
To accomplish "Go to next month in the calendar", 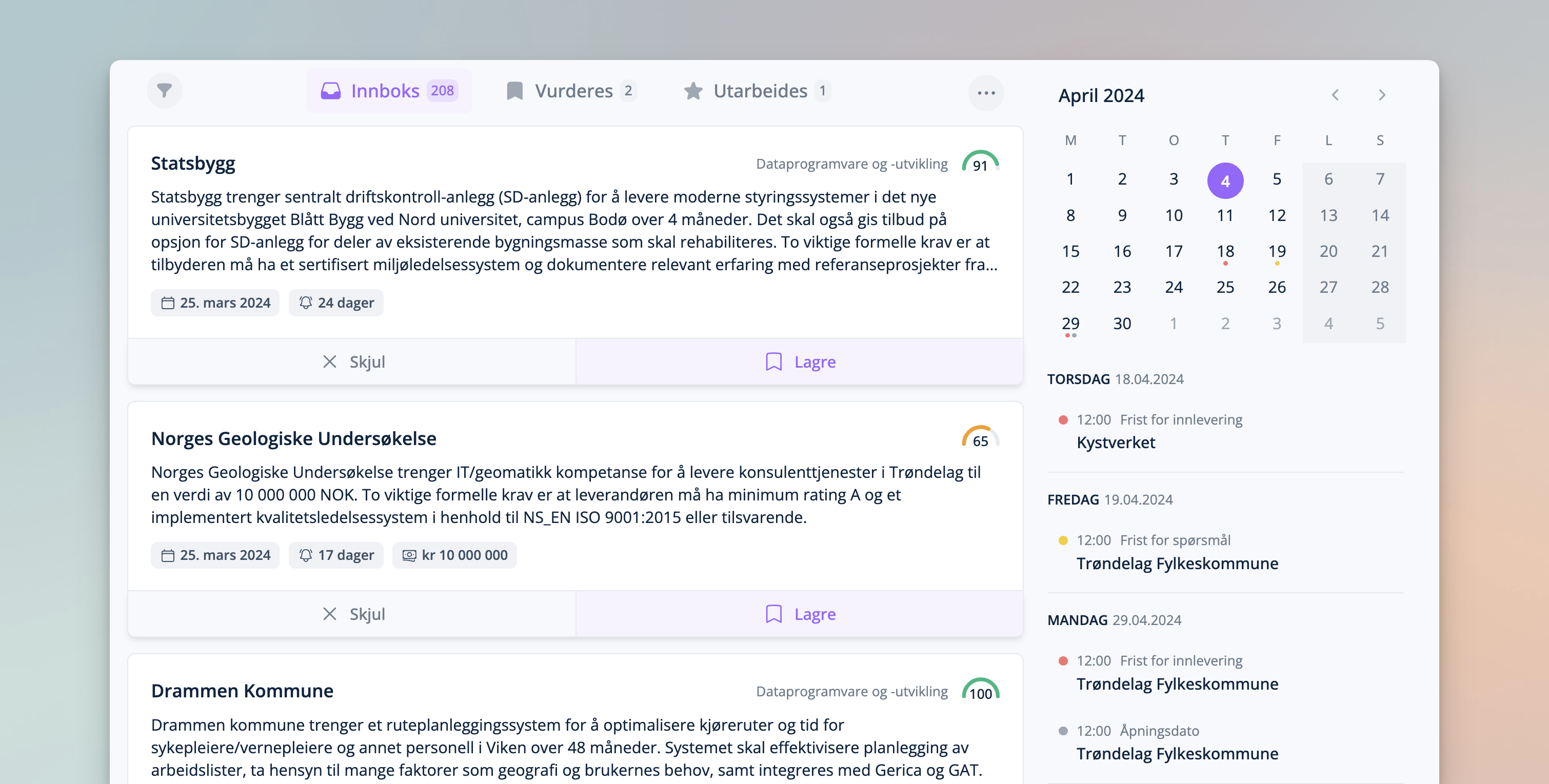I will click(x=1382, y=94).
